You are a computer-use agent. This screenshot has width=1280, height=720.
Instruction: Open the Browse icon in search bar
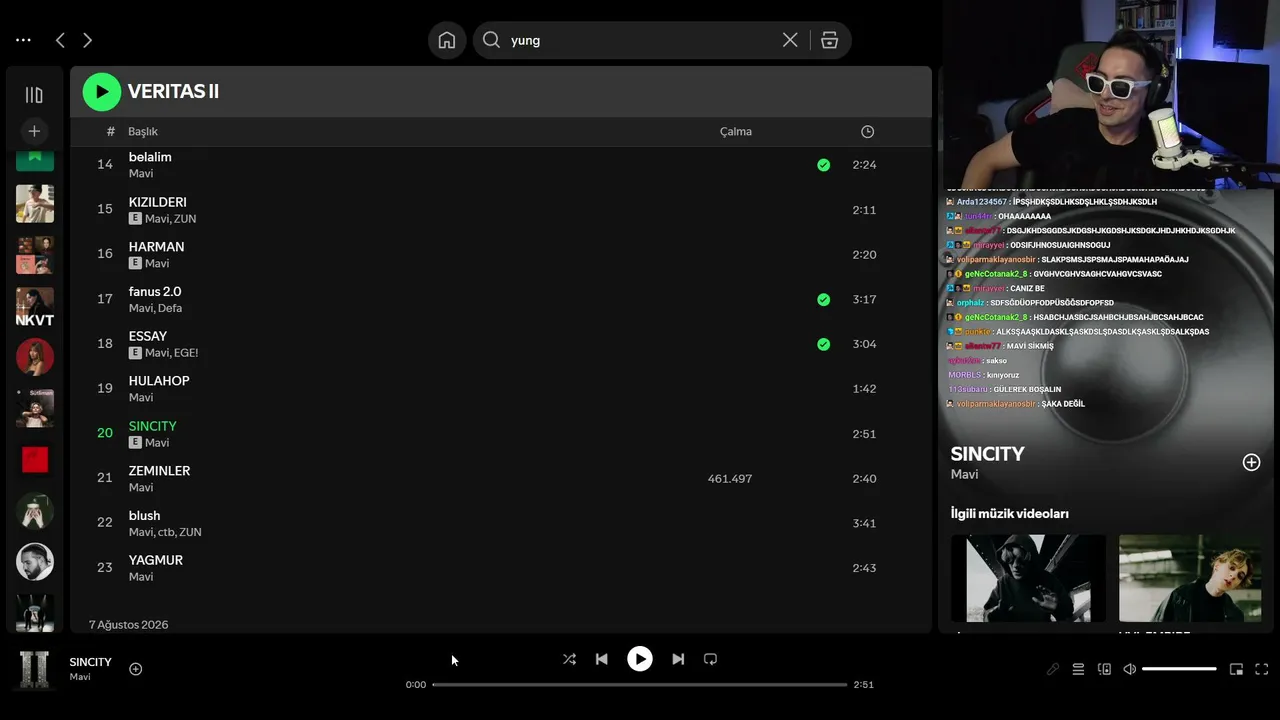829,40
